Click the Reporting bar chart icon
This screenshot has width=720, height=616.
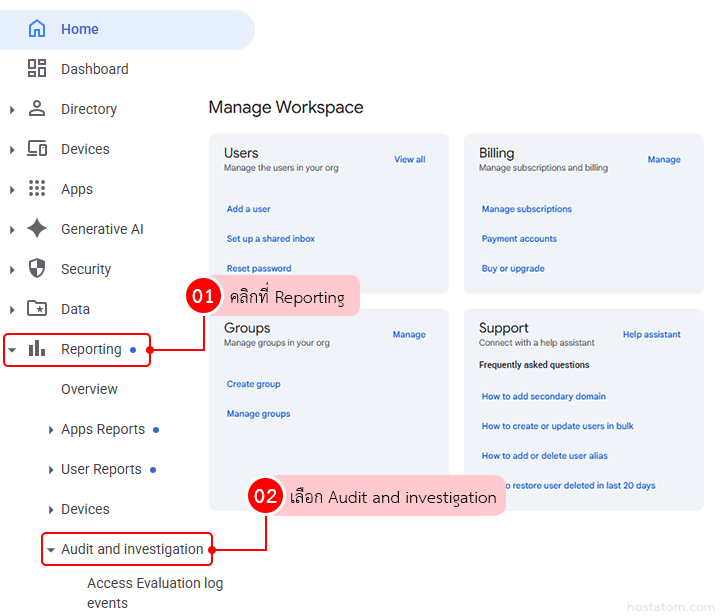[x=37, y=348]
